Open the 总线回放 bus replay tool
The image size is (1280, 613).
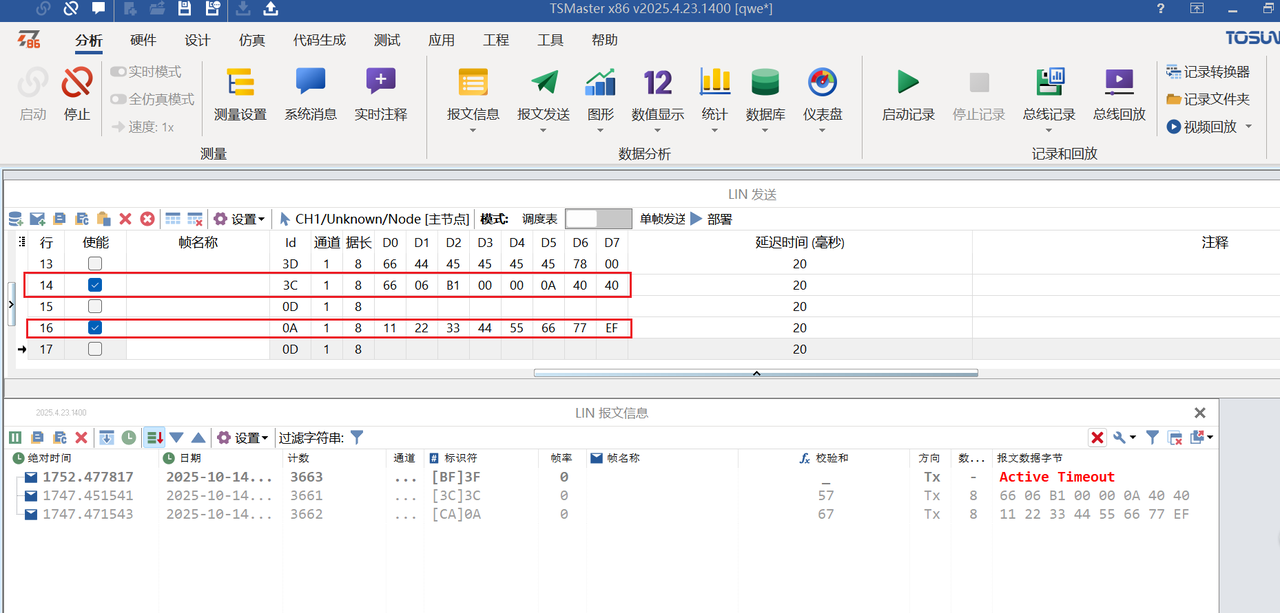[x=1118, y=95]
